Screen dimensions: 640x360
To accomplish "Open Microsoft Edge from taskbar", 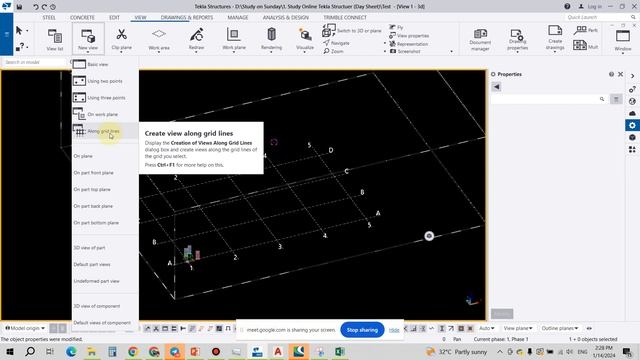I will click(71, 351).
